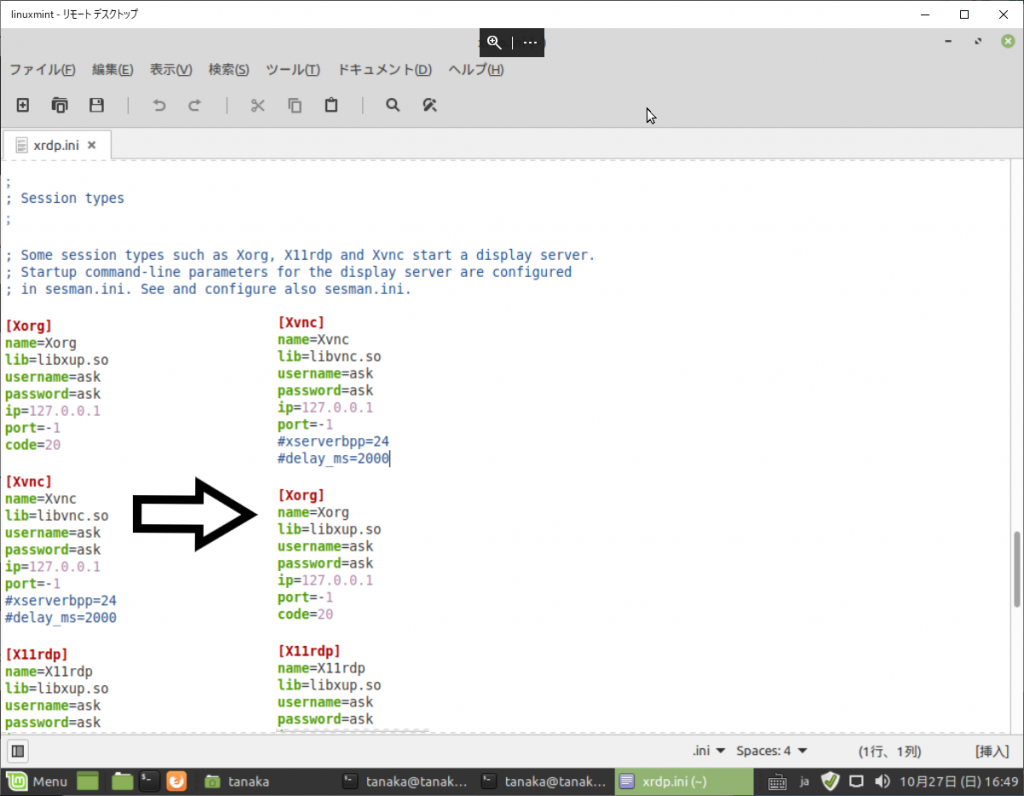The image size is (1024, 796).
Task: Click the ja input language indicator
Action: [x=805, y=782]
